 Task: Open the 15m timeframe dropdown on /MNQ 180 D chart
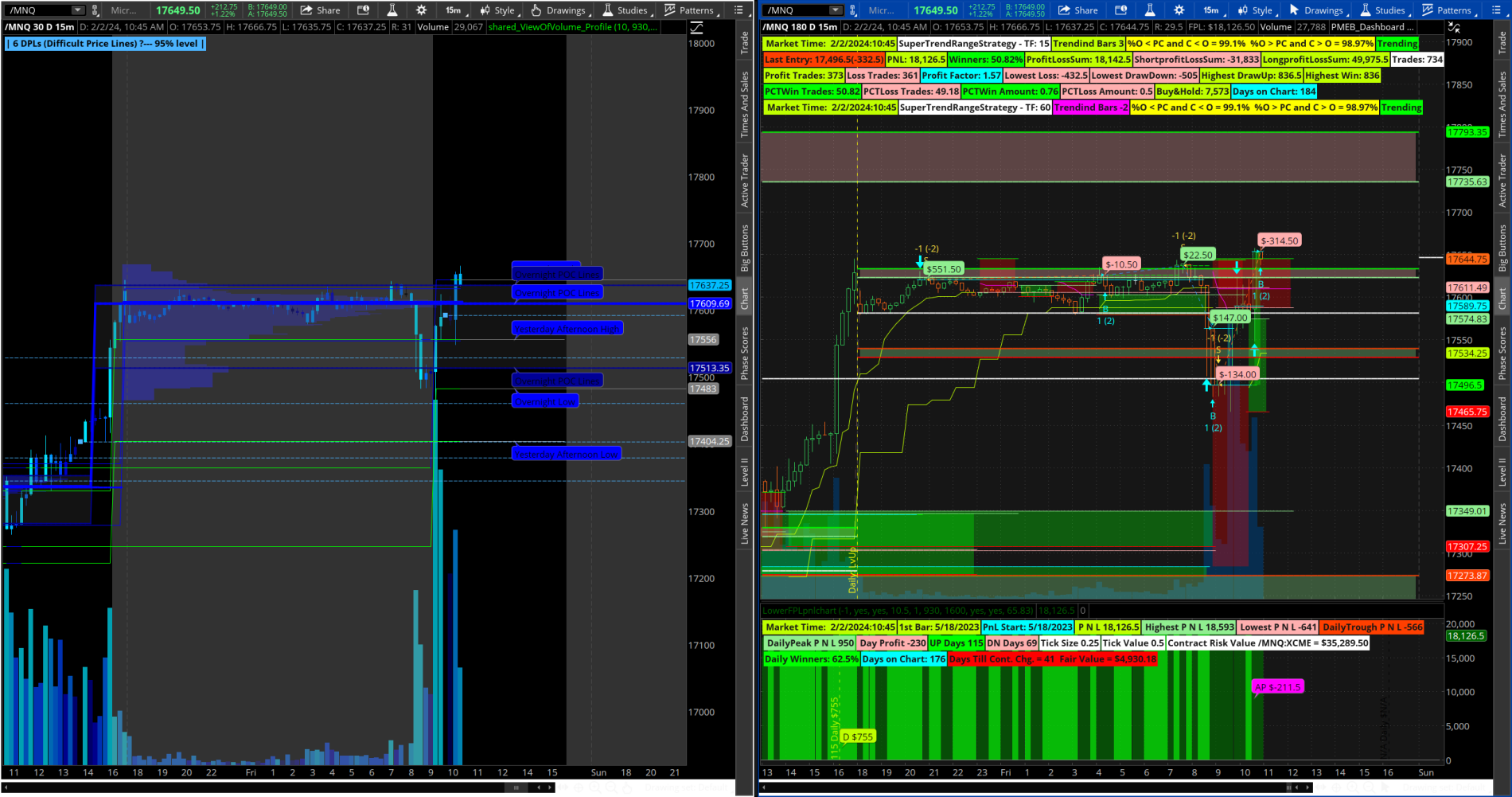tap(1213, 10)
